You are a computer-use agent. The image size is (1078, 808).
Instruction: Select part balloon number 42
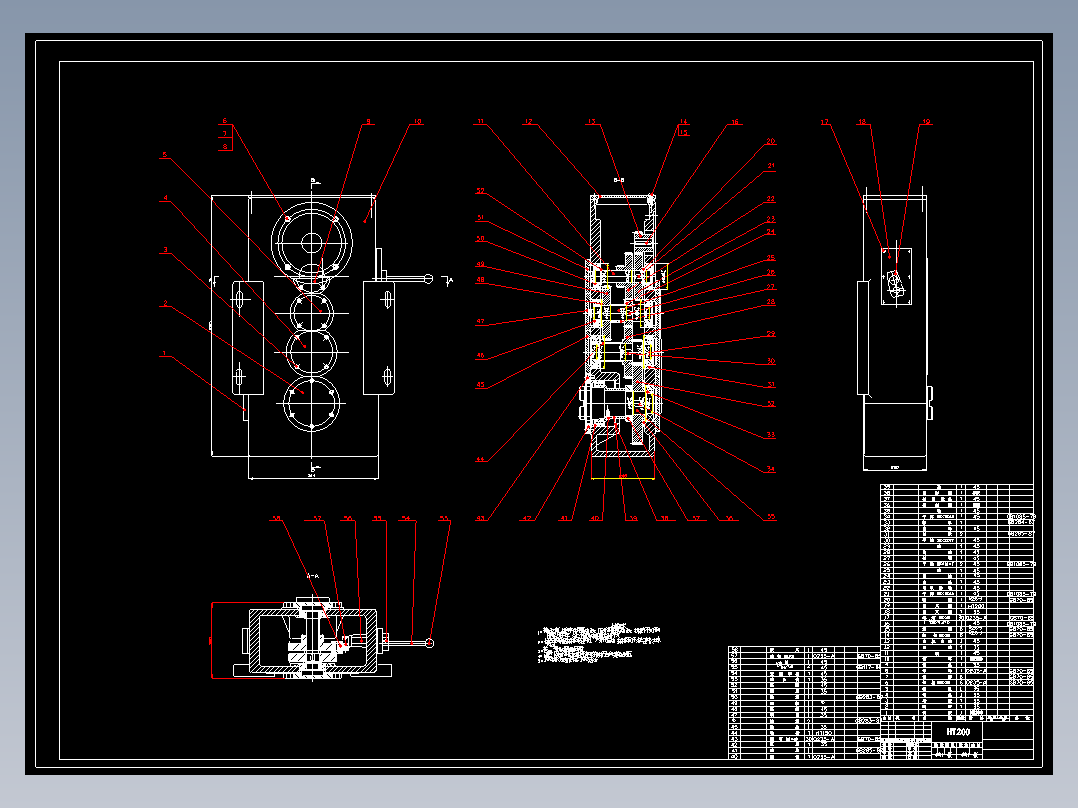pyautogui.click(x=527, y=518)
